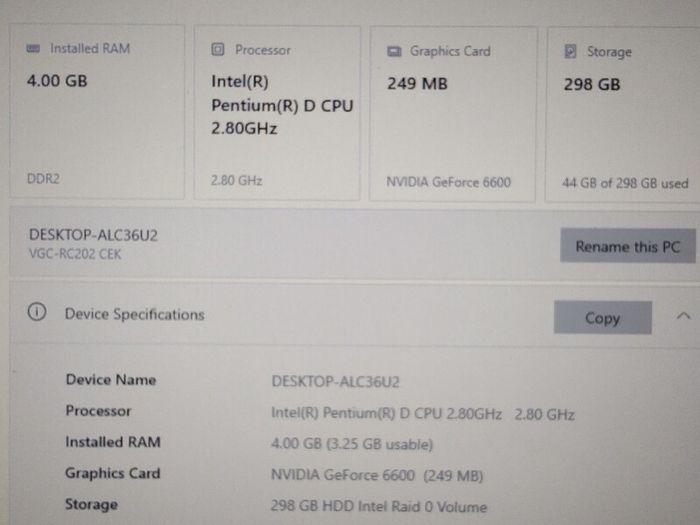The height and width of the screenshot is (525, 700).
Task: Click the VGC-RC202 CEK model text
Action: pos(75,254)
